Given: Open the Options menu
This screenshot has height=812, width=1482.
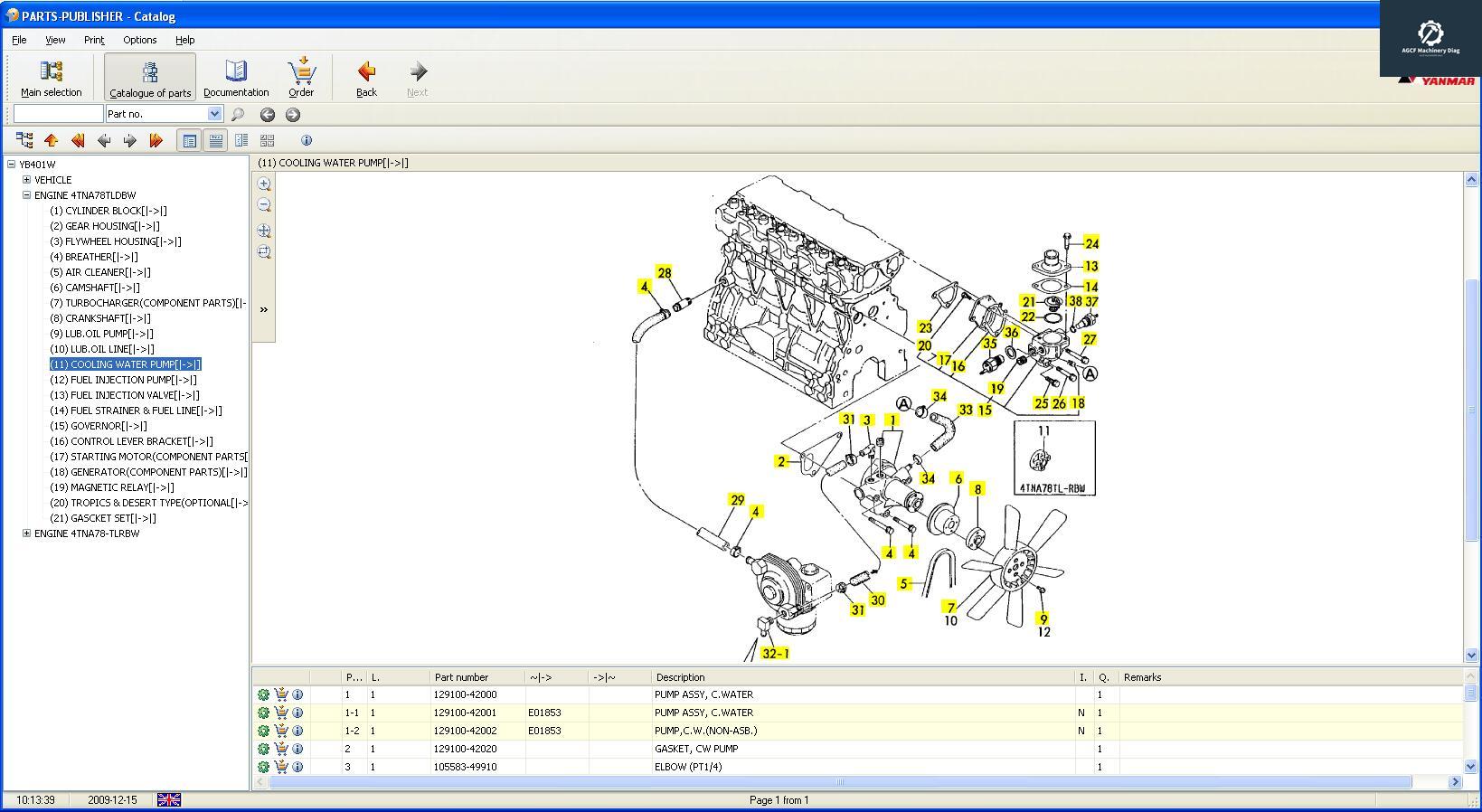Looking at the screenshot, I should pos(139,40).
